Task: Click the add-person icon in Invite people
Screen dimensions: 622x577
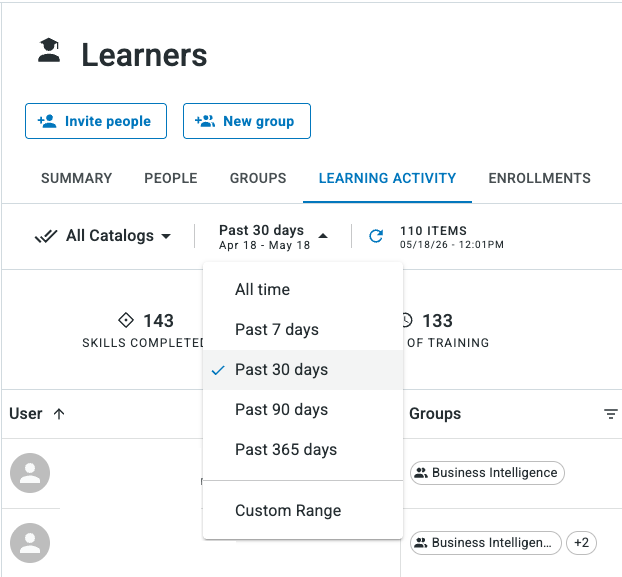Action: (47, 121)
